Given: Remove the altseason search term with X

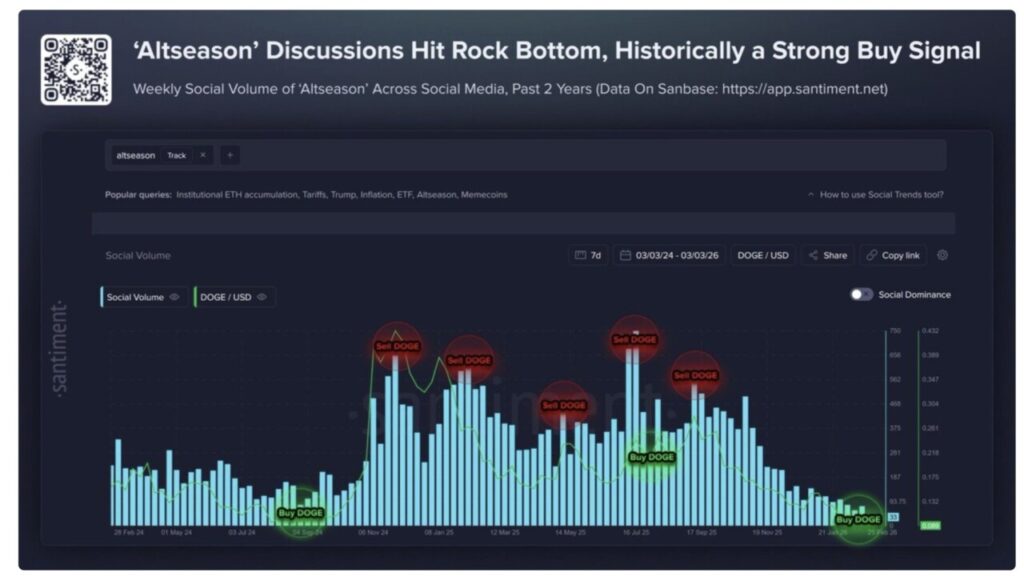Looking at the screenshot, I should coord(202,155).
